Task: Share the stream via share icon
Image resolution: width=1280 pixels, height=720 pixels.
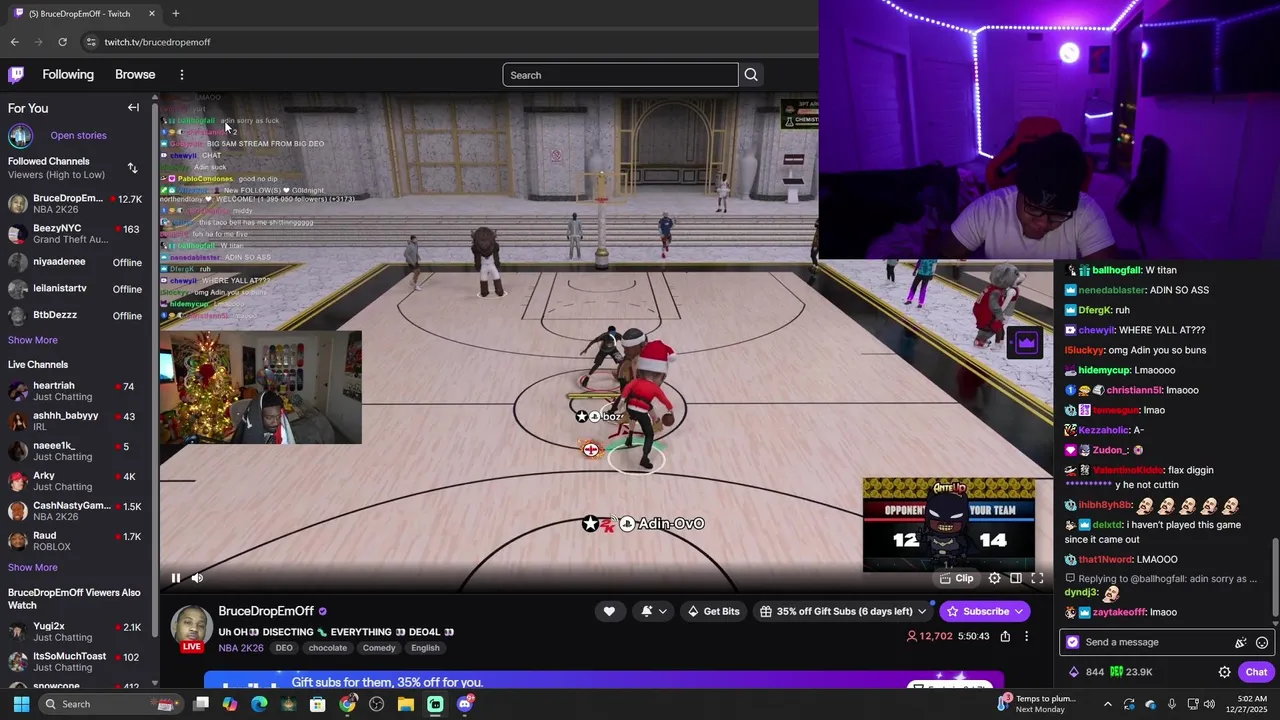Action: click(x=1005, y=636)
